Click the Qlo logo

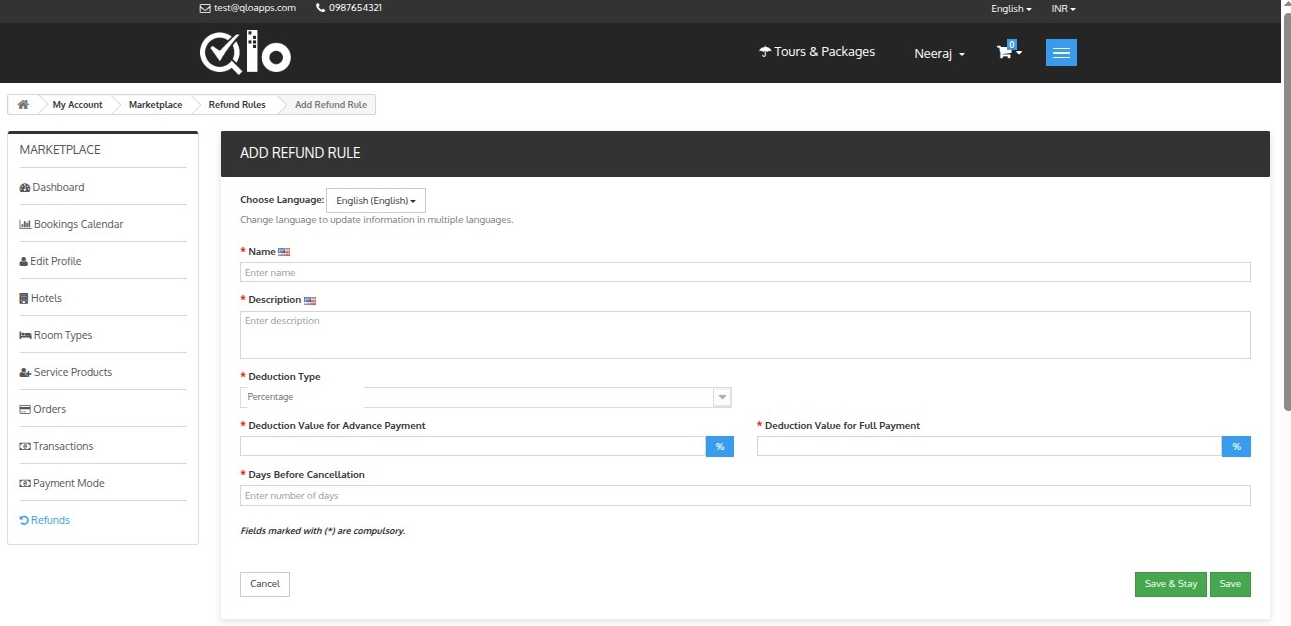[x=245, y=52]
